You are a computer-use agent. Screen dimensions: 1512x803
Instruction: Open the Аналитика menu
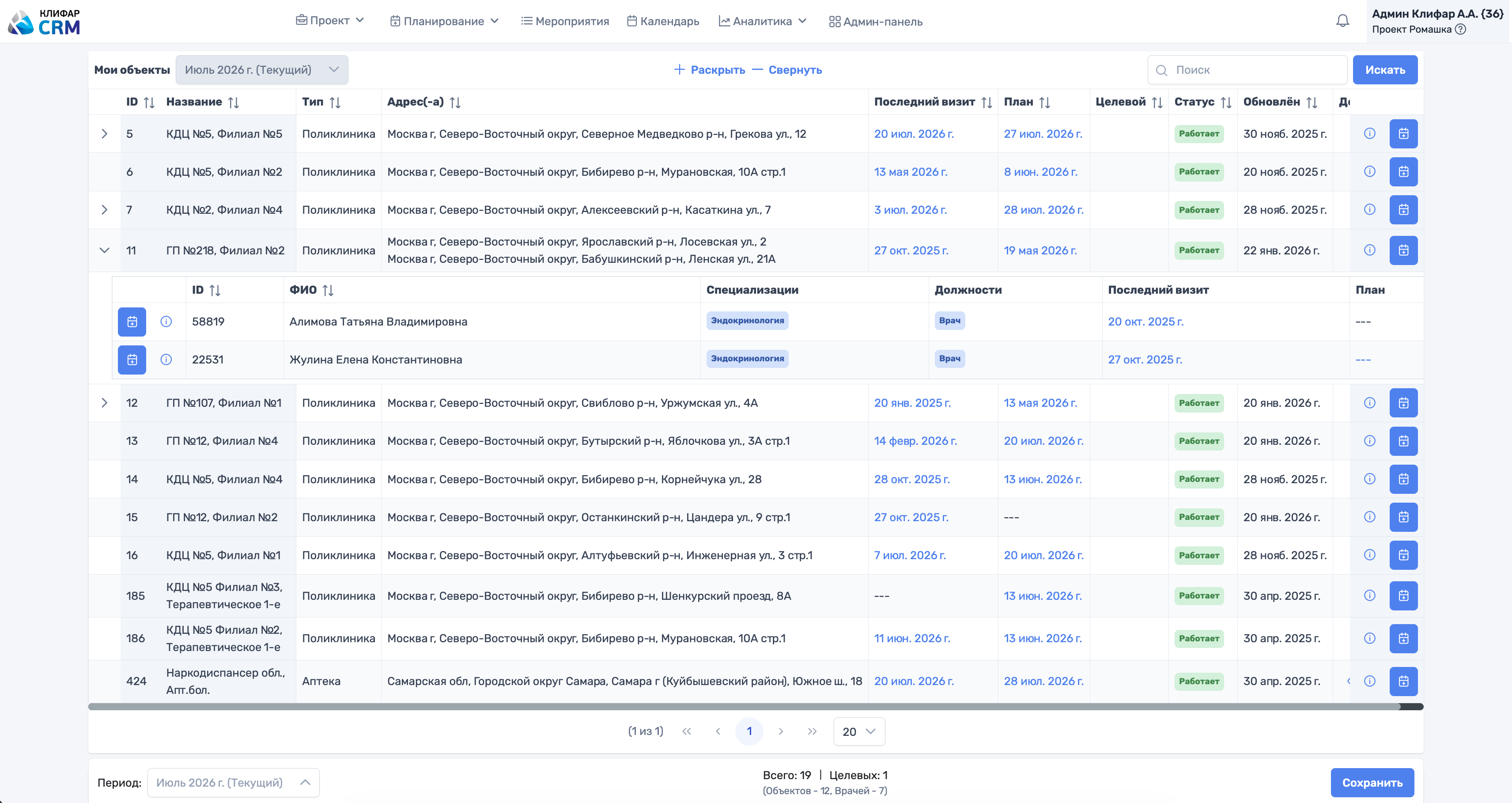[763, 21]
